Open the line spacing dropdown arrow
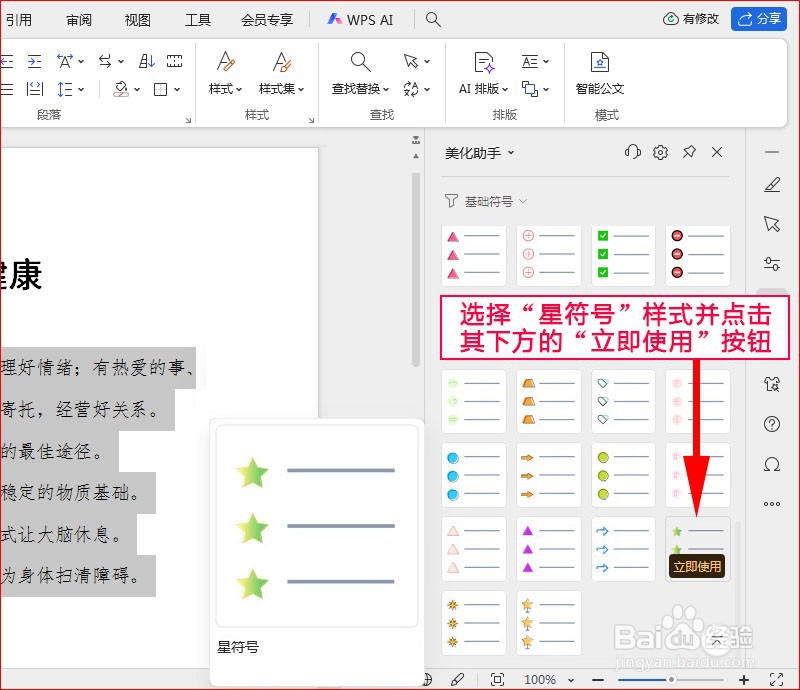Image resolution: width=800 pixels, height=690 pixels. coord(80,89)
